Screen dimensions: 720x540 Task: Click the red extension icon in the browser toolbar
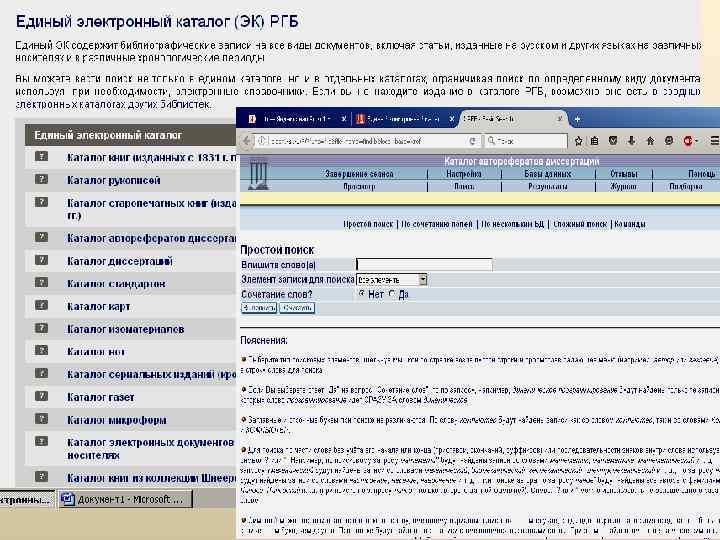687,141
